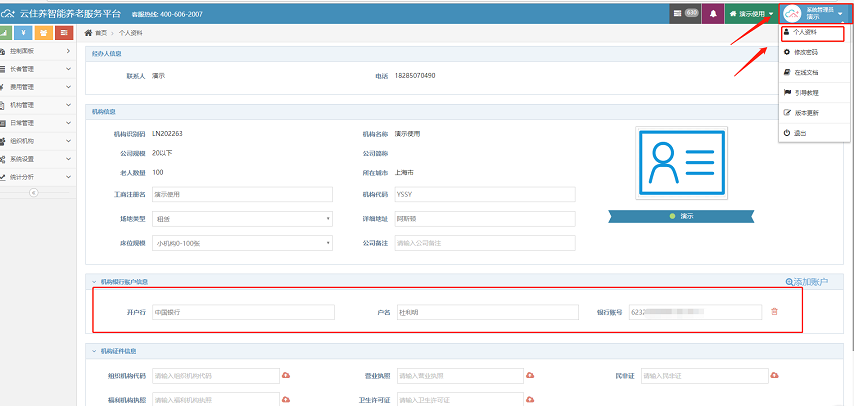Select 修改密码 from the user menu
Screen dimensions: 854x406
(806, 51)
